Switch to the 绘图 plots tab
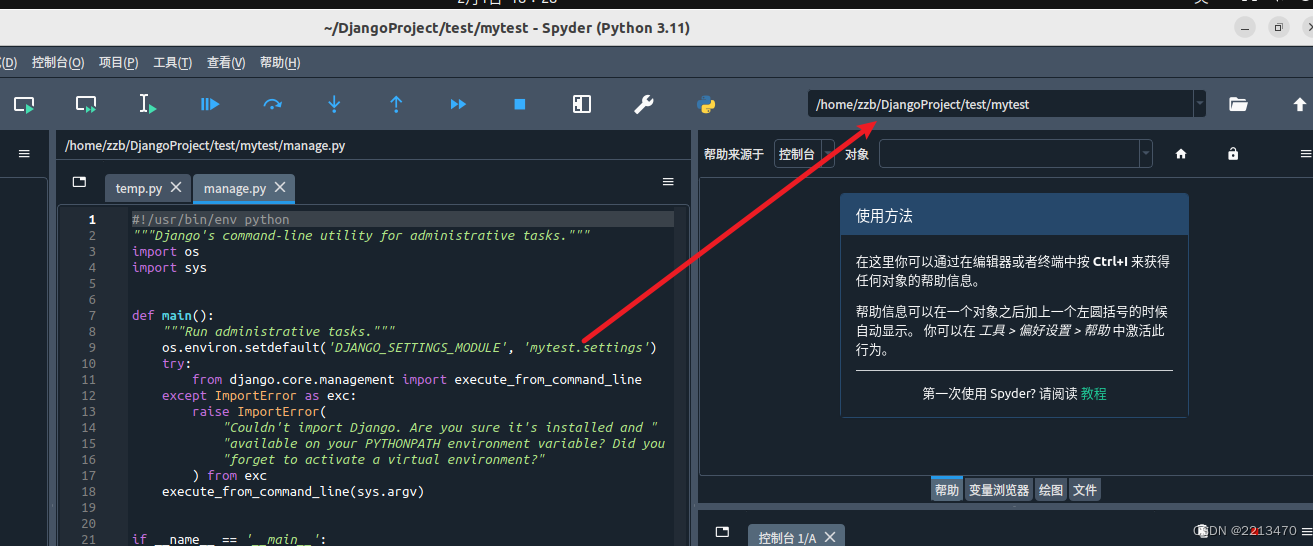 point(1051,490)
